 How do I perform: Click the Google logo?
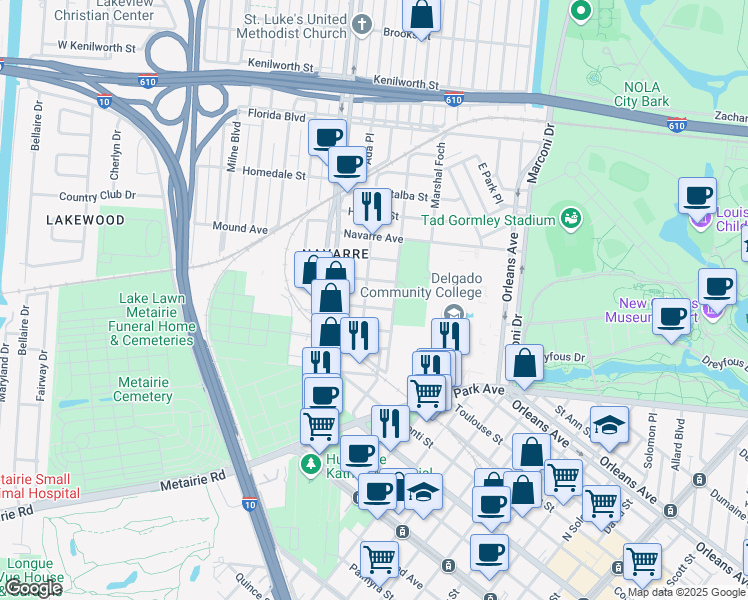(33, 588)
